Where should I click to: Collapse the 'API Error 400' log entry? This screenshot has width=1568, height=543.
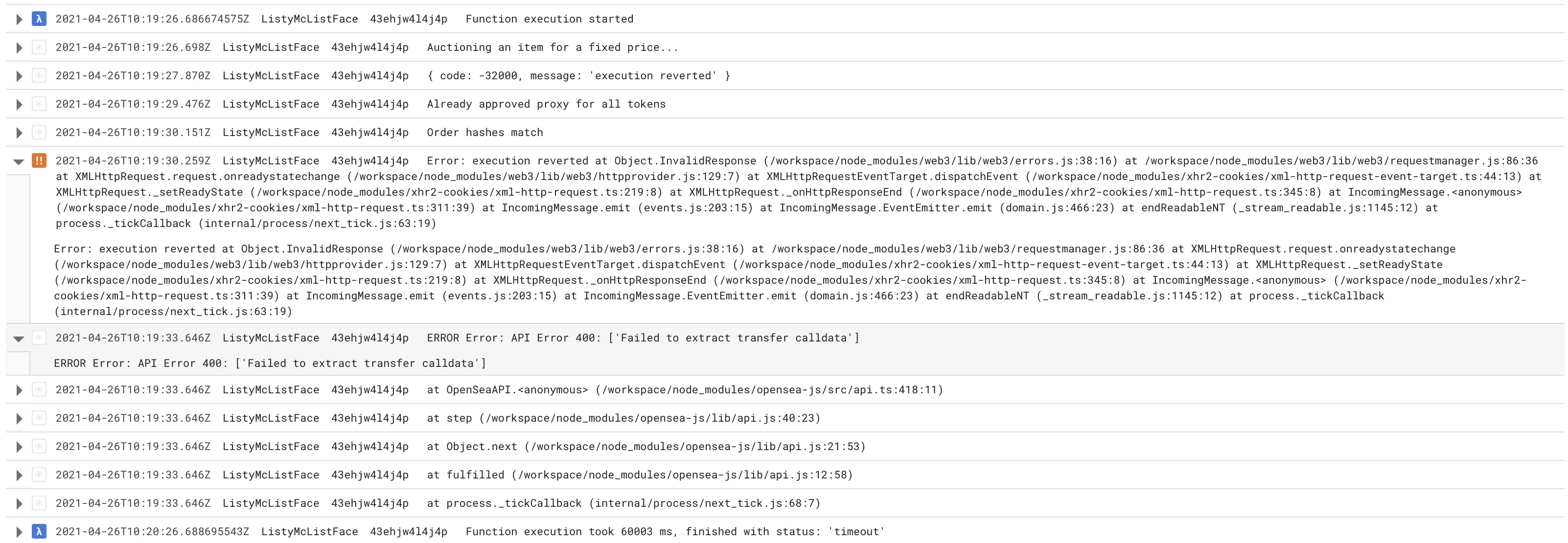click(x=19, y=339)
